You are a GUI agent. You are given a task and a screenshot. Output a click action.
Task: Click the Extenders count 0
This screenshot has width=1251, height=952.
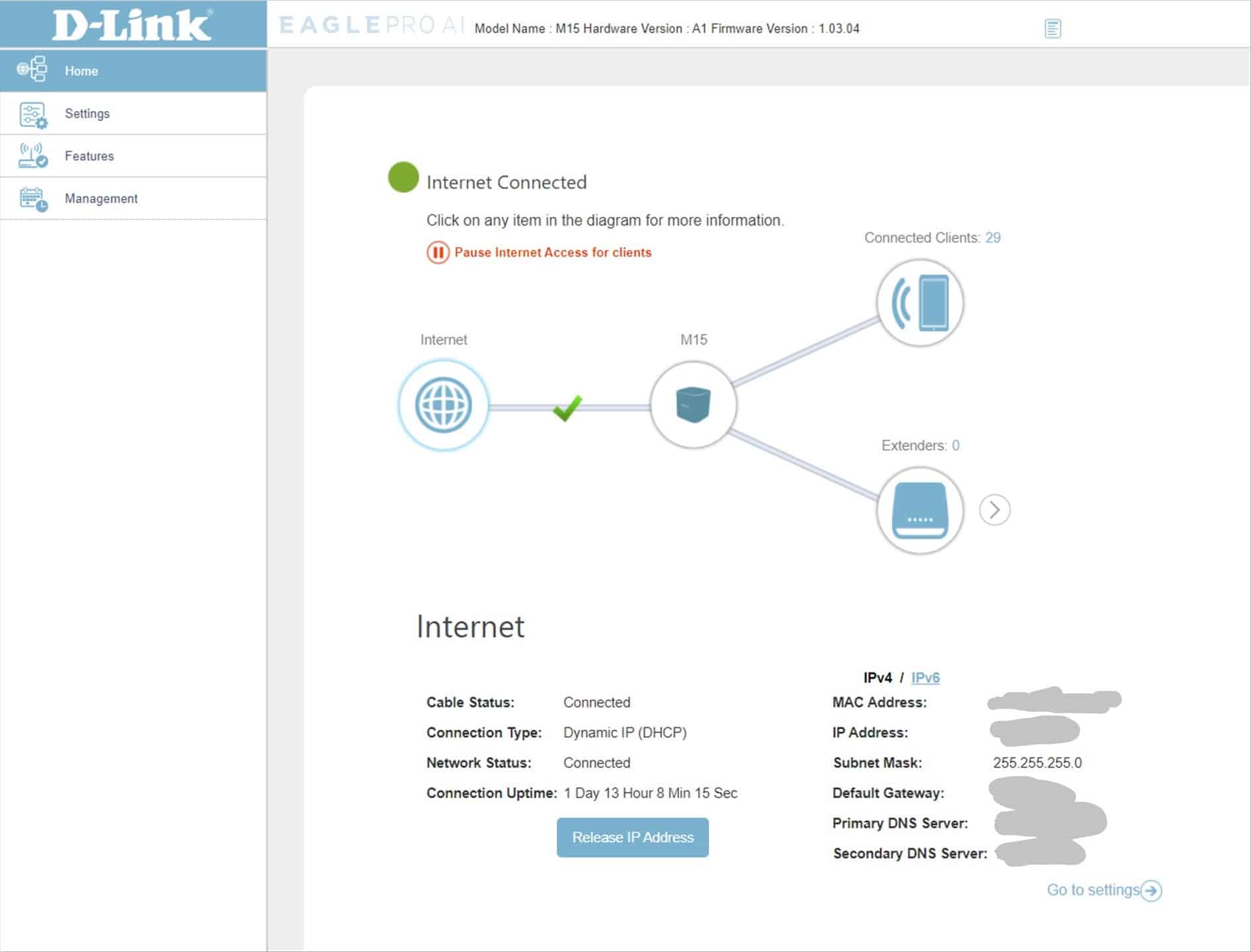click(955, 446)
